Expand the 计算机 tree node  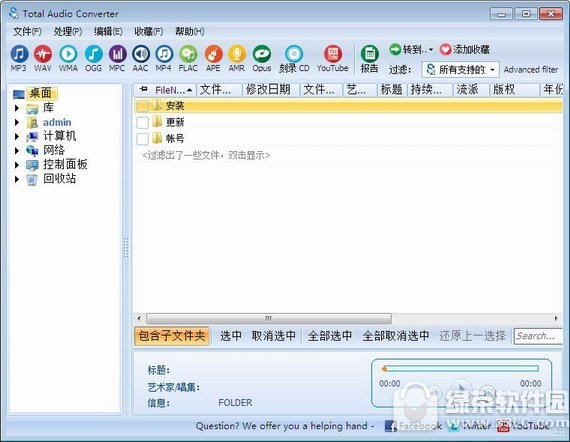pos(17,136)
